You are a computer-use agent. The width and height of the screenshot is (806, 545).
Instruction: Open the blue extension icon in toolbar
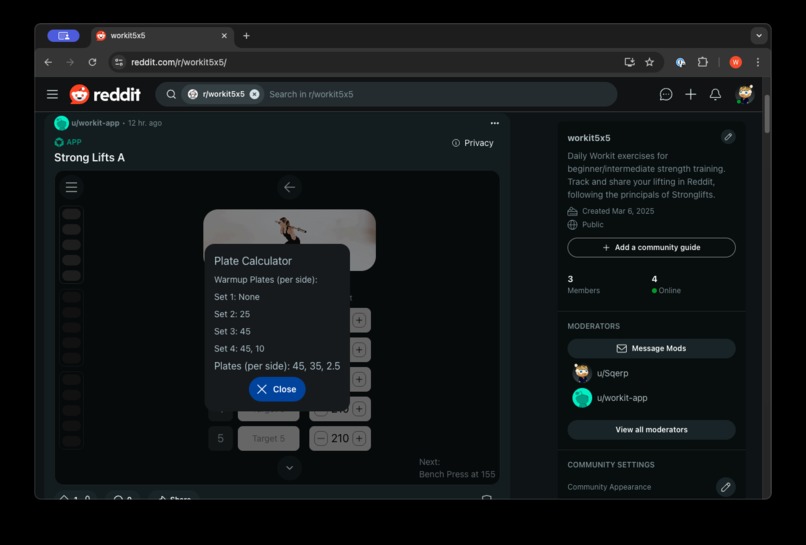(681, 62)
